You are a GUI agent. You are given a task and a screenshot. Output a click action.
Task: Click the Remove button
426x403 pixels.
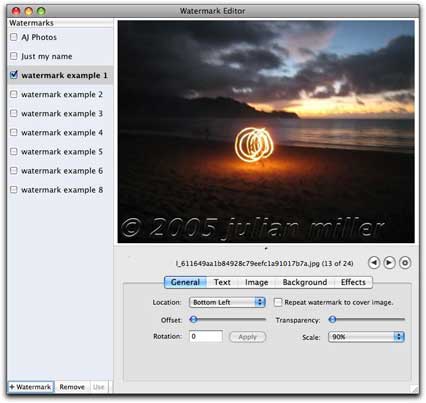[x=72, y=387]
